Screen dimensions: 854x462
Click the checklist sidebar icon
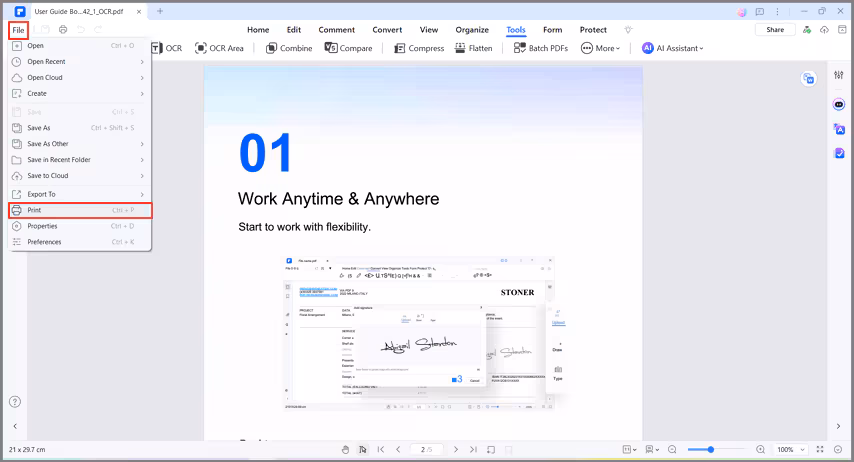pos(839,153)
